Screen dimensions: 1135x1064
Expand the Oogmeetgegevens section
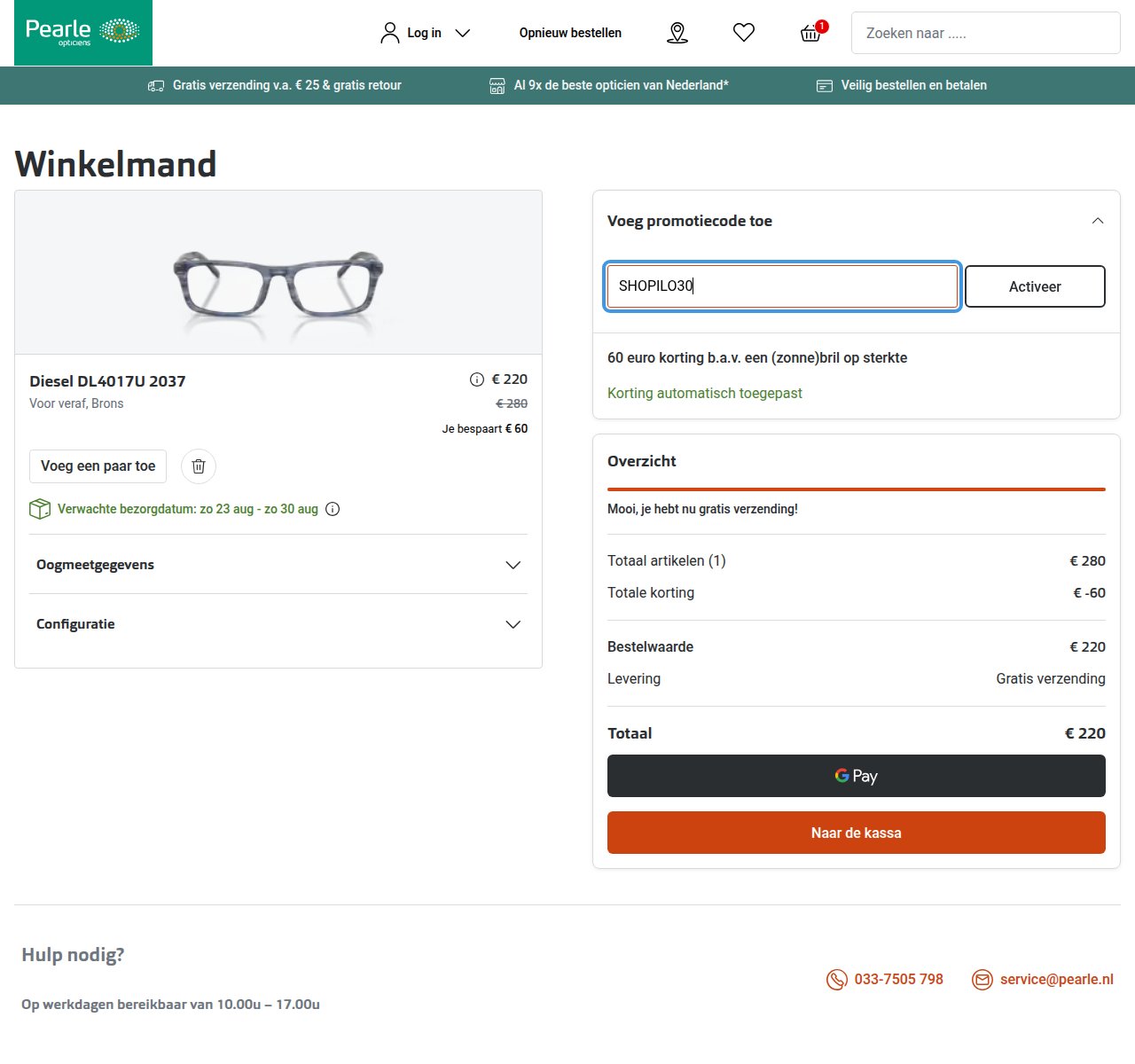coord(278,565)
